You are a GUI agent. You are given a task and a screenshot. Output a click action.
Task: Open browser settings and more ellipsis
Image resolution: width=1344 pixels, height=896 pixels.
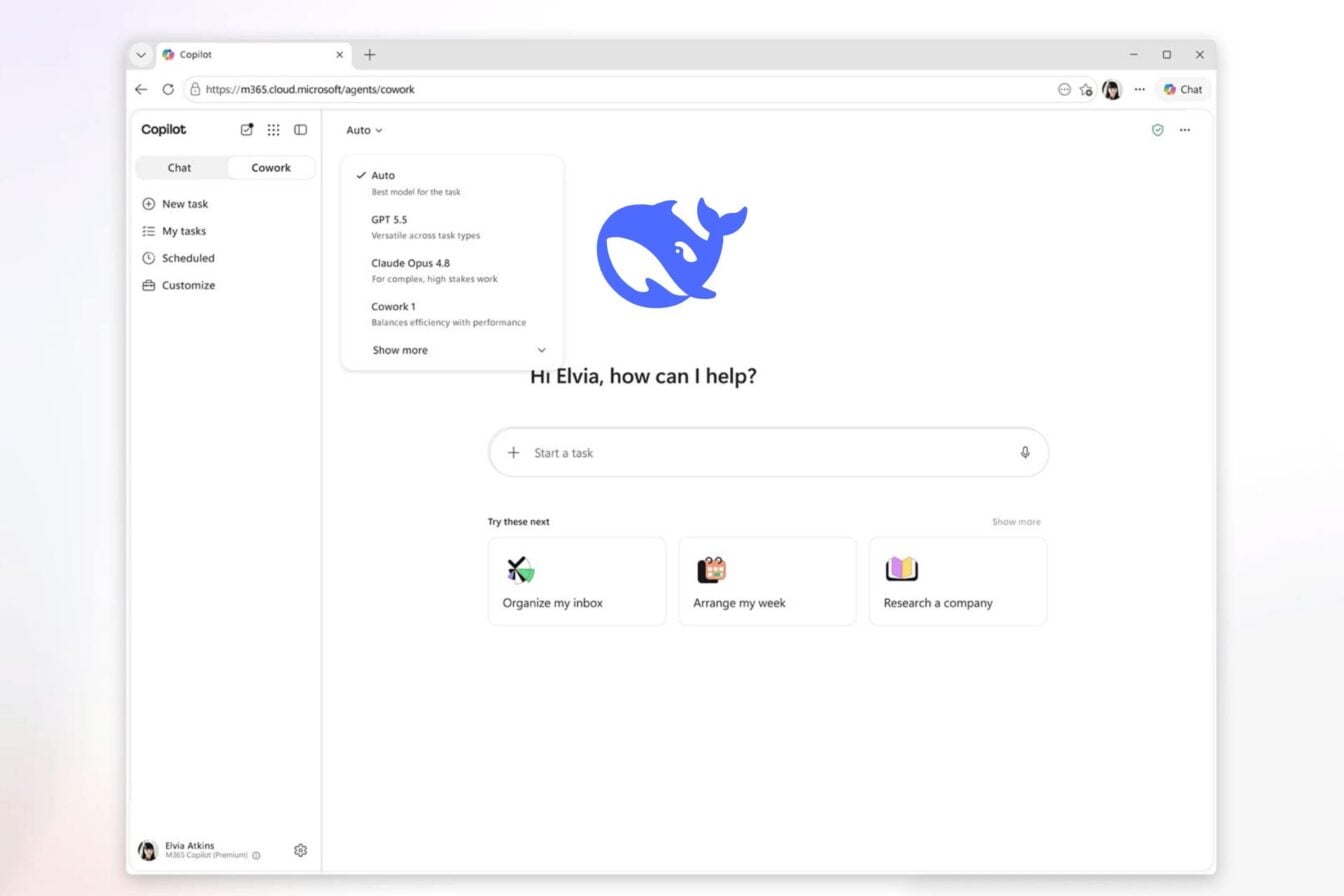coord(1139,89)
